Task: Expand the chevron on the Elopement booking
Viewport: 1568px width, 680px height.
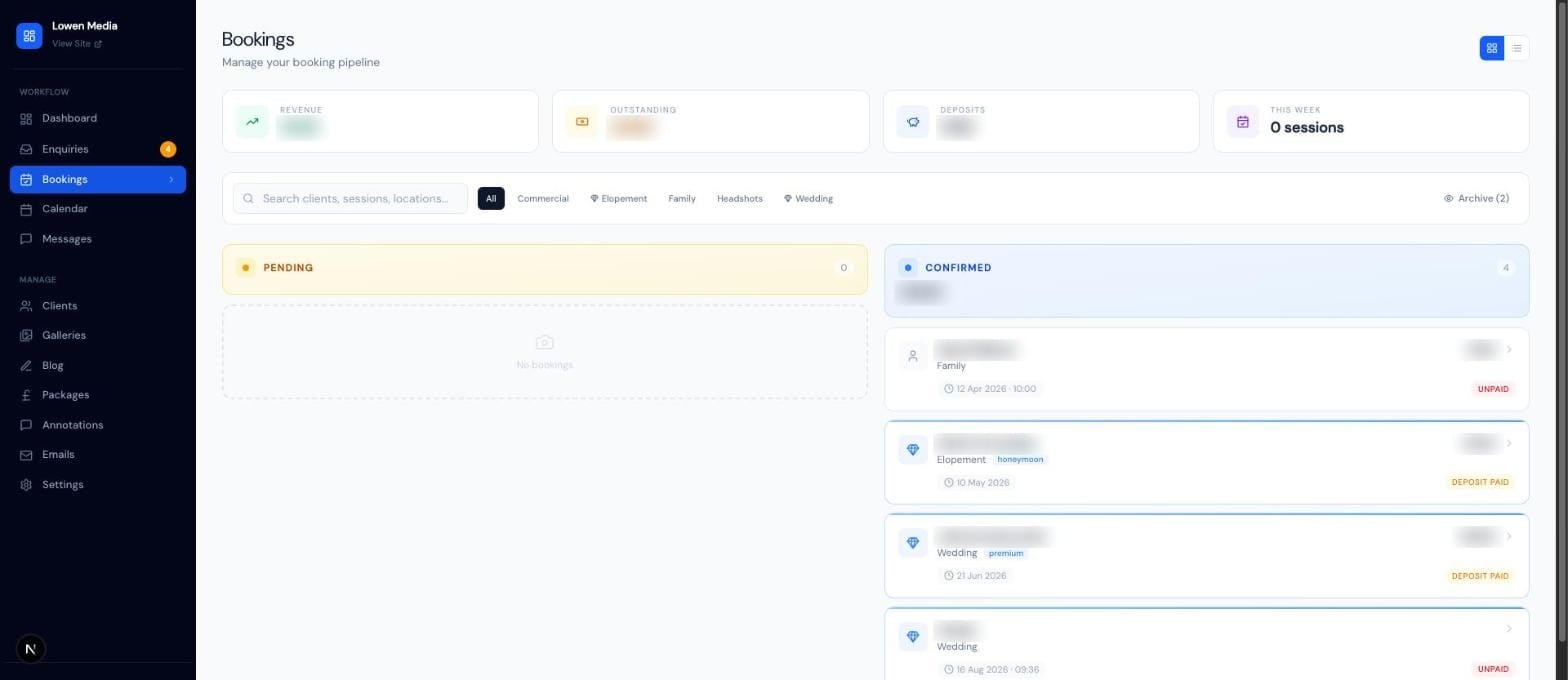Action: [x=1509, y=443]
